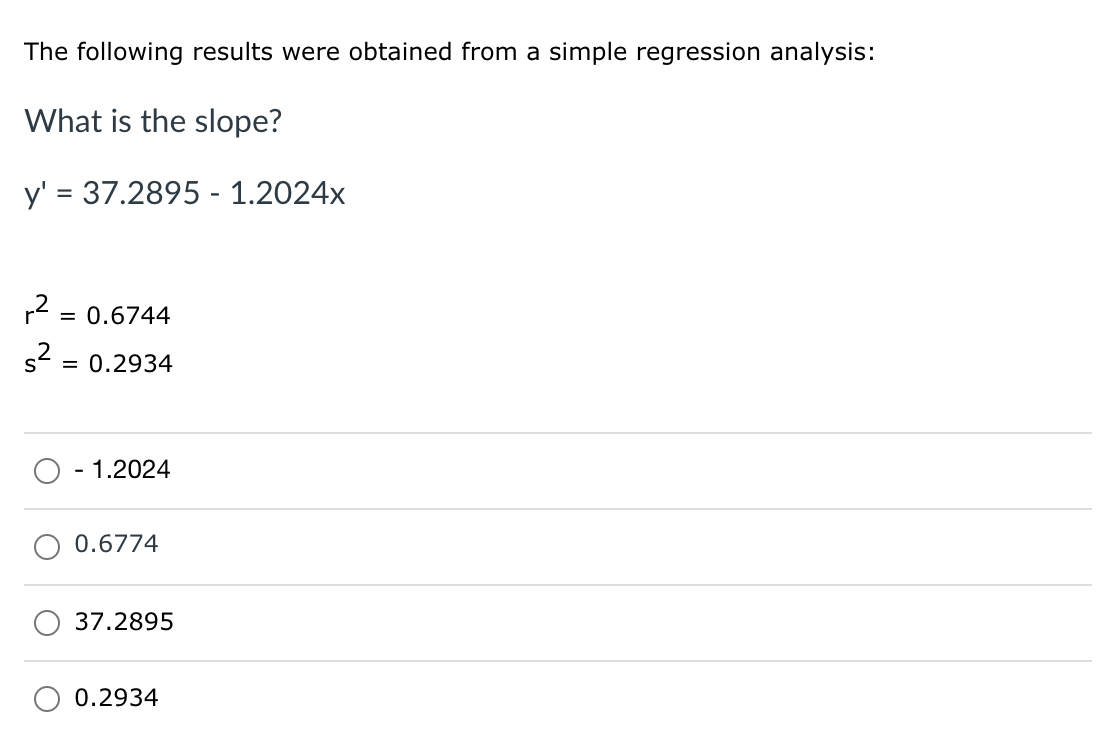This screenshot has height=746, width=1108.
Task: Click the fourth answer option row
Action: tap(300, 699)
